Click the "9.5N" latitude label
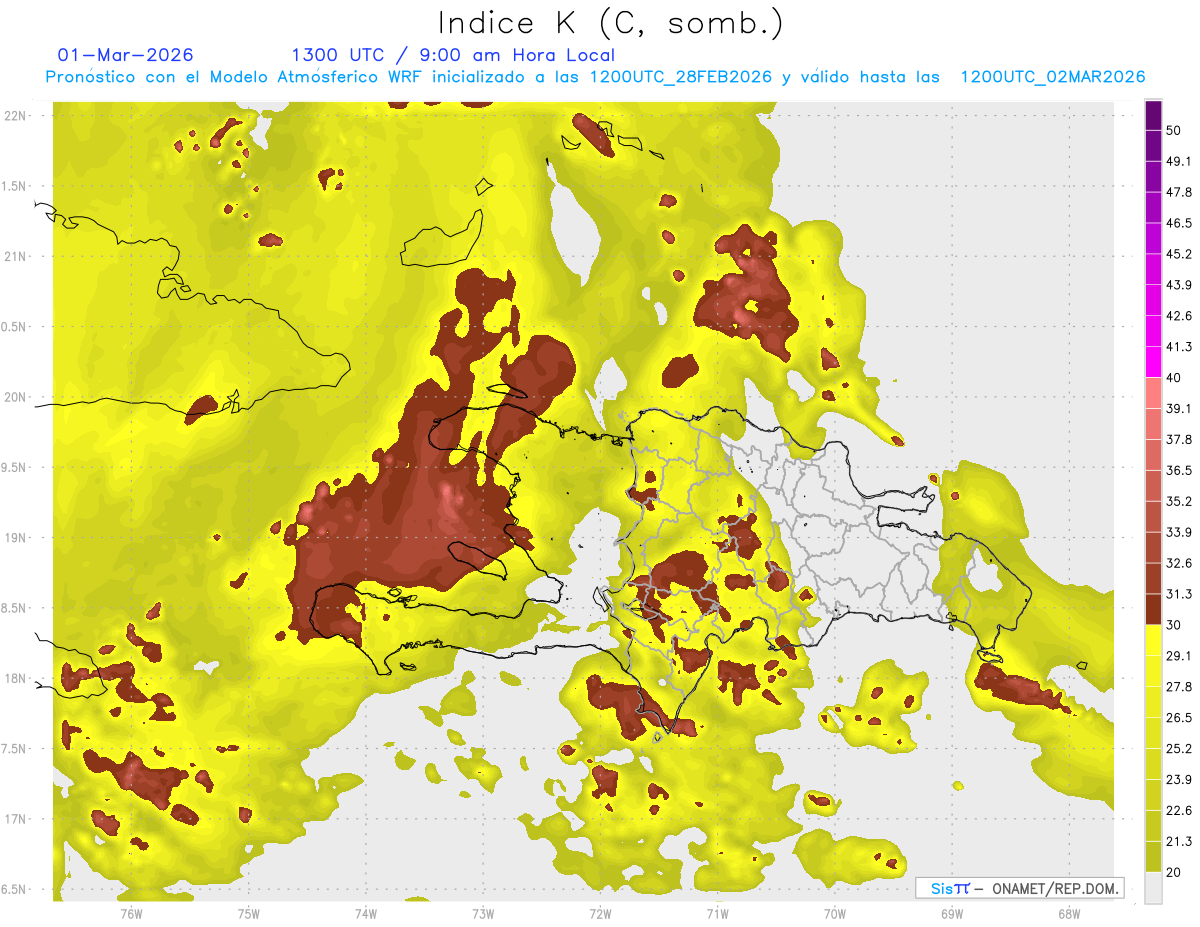Viewport: 1200px width, 927px height. (x=15, y=468)
